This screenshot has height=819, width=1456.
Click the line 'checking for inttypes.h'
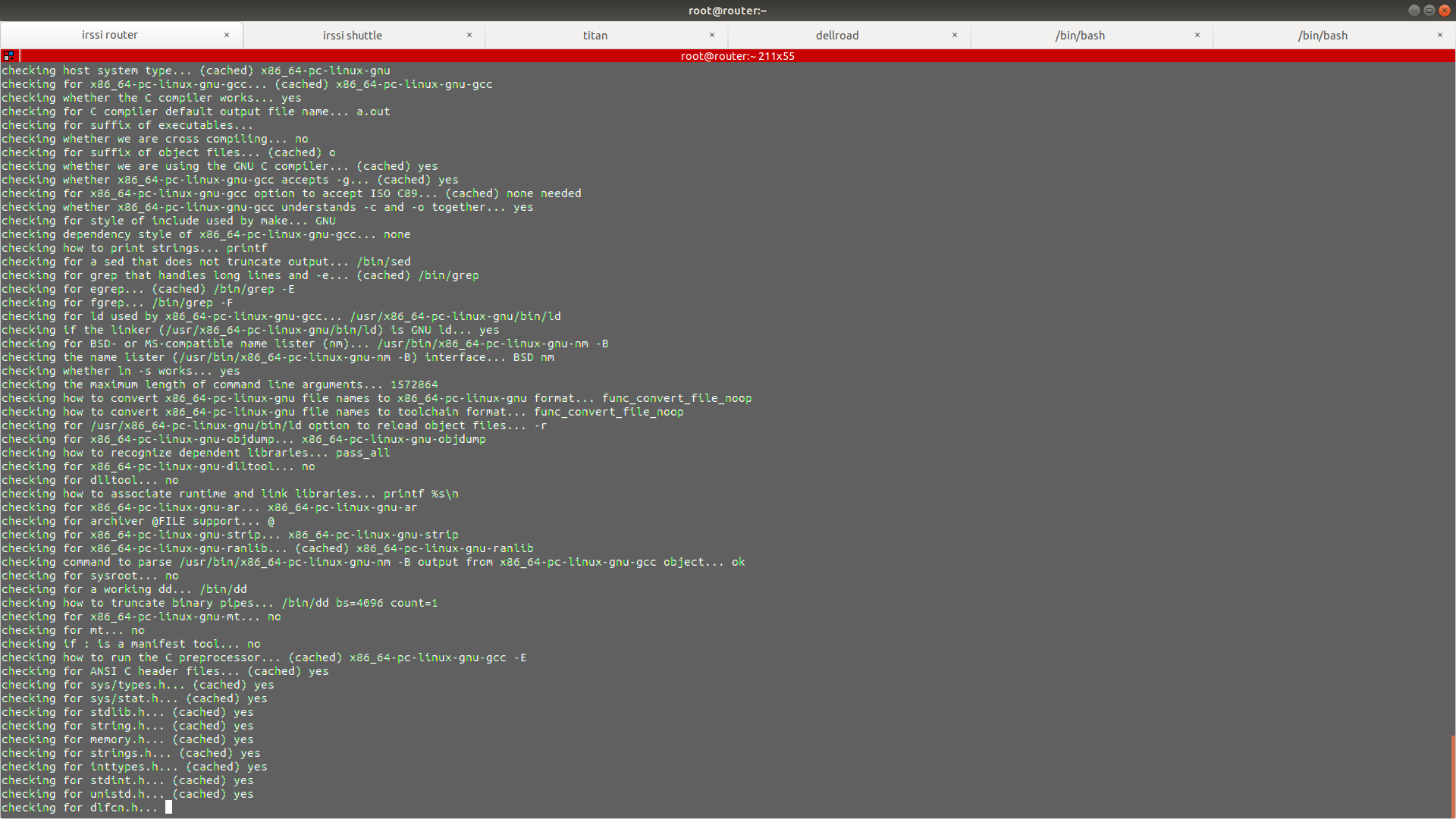click(x=134, y=767)
